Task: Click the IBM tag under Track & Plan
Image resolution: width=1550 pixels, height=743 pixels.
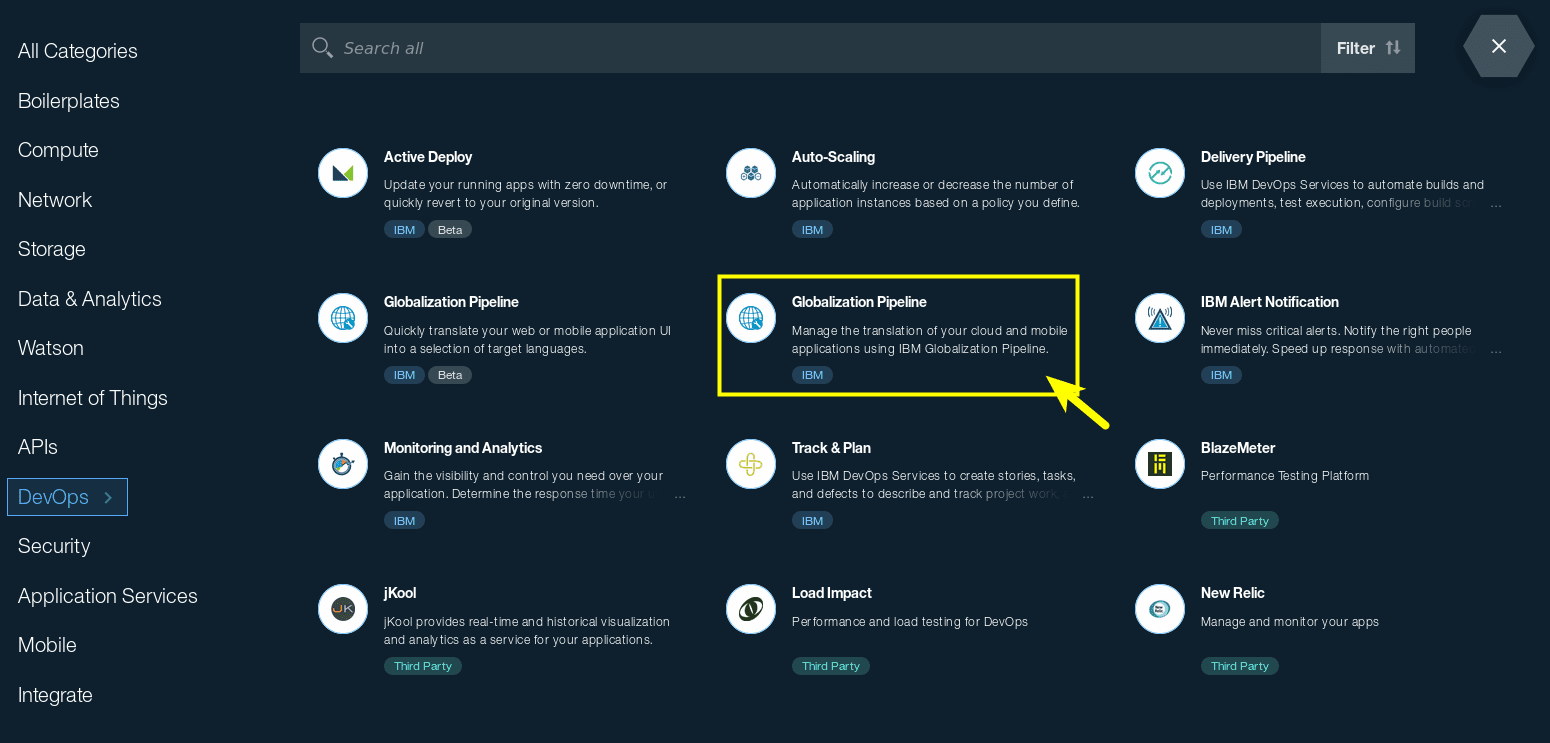Action: (812, 521)
